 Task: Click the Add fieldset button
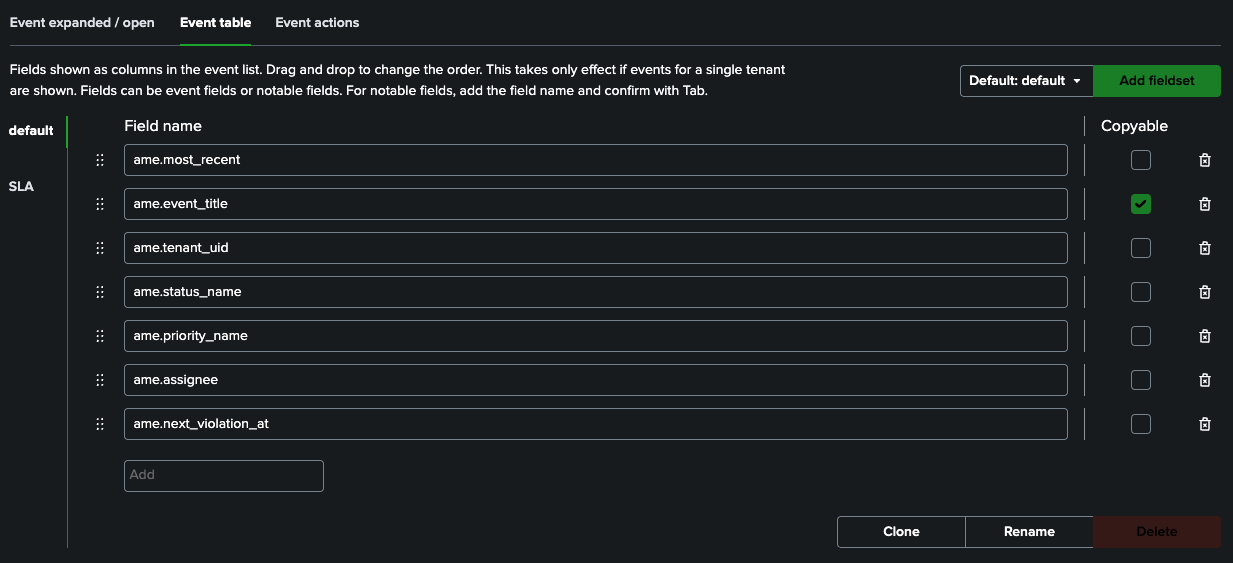point(1157,81)
